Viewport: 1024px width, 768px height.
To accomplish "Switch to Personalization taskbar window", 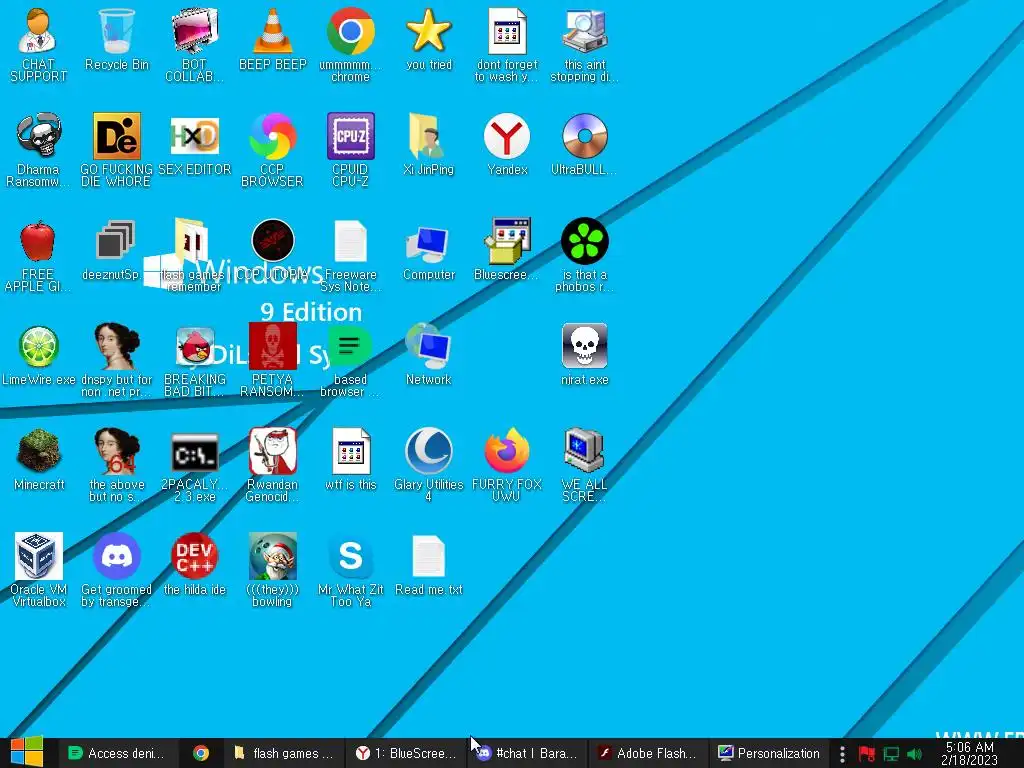I will click(x=768, y=753).
